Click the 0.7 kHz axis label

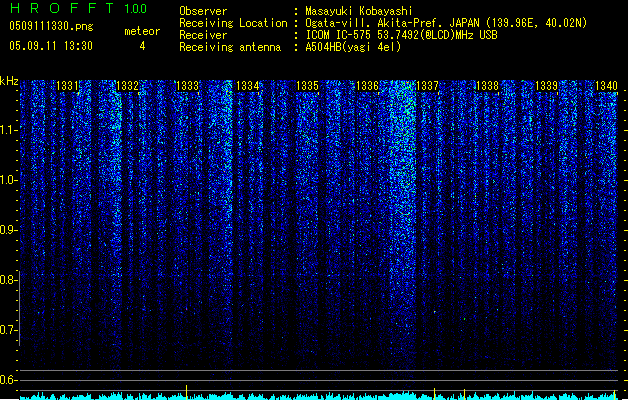(9, 330)
